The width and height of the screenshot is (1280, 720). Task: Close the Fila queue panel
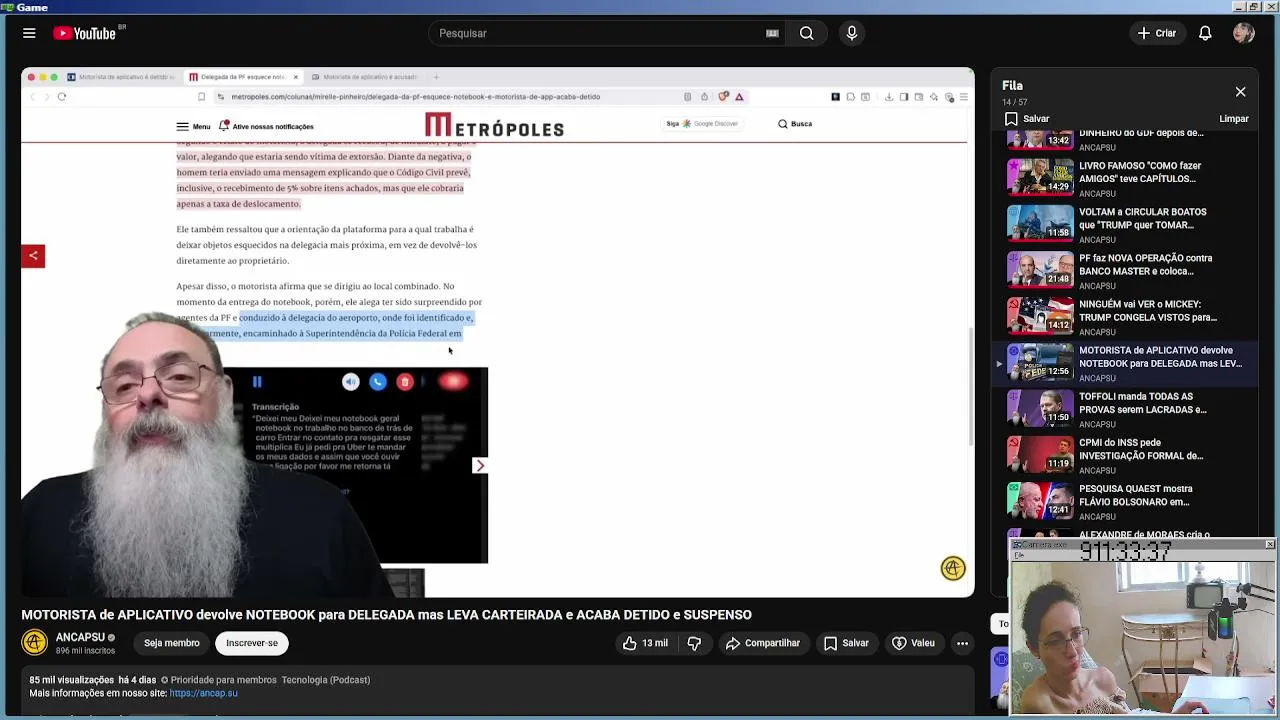pos(1240,92)
